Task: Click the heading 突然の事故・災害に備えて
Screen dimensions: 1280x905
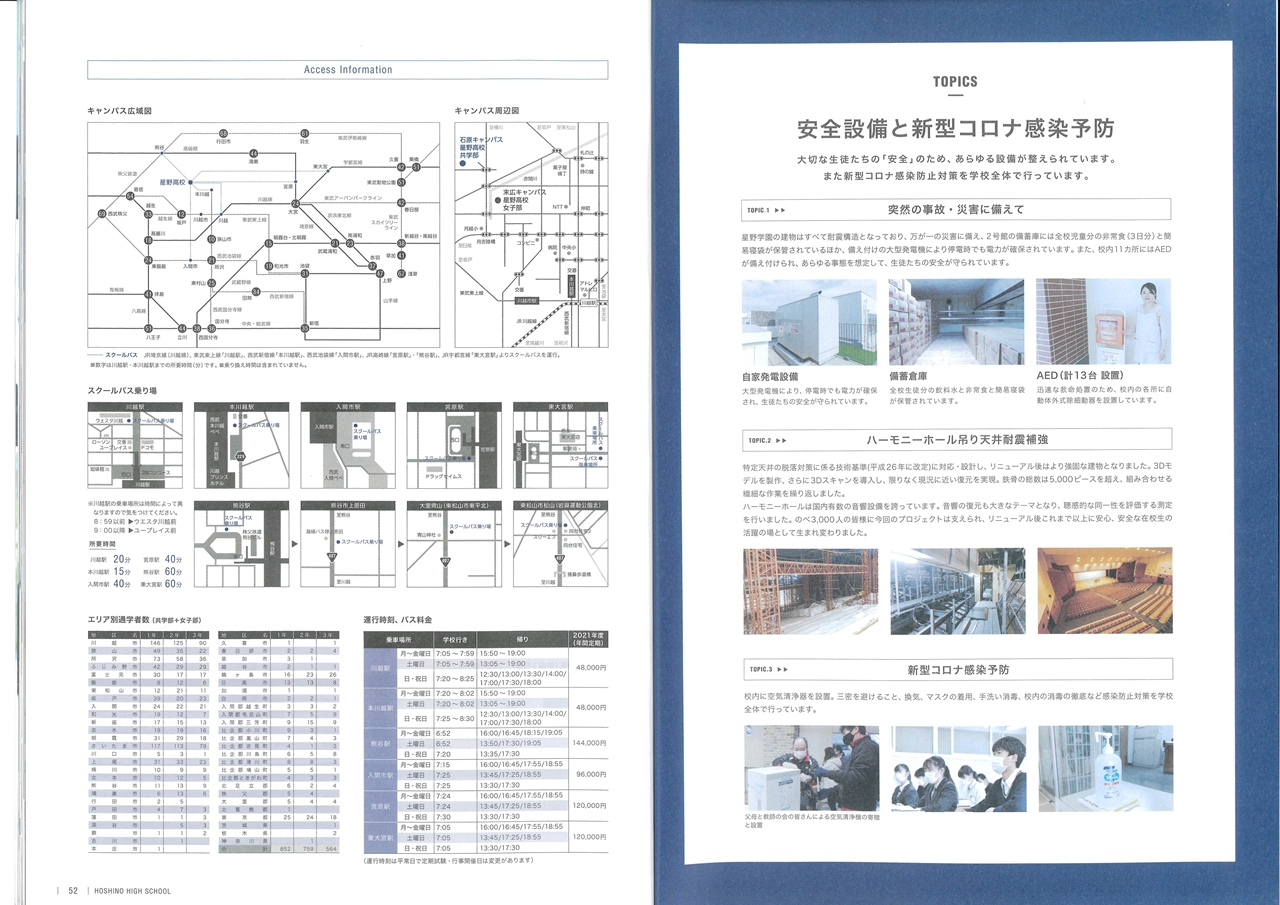Action: tap(955, 210)
